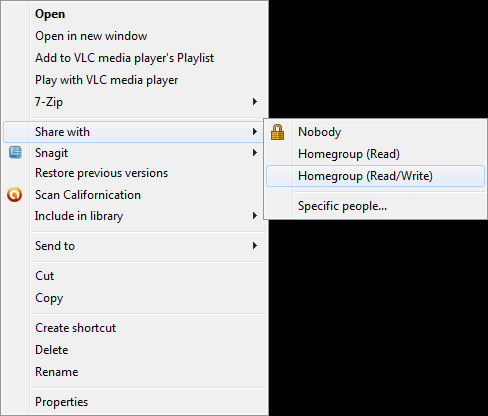
Task: Expand the Snagit submenu arrow
Action: click(255, 153)
